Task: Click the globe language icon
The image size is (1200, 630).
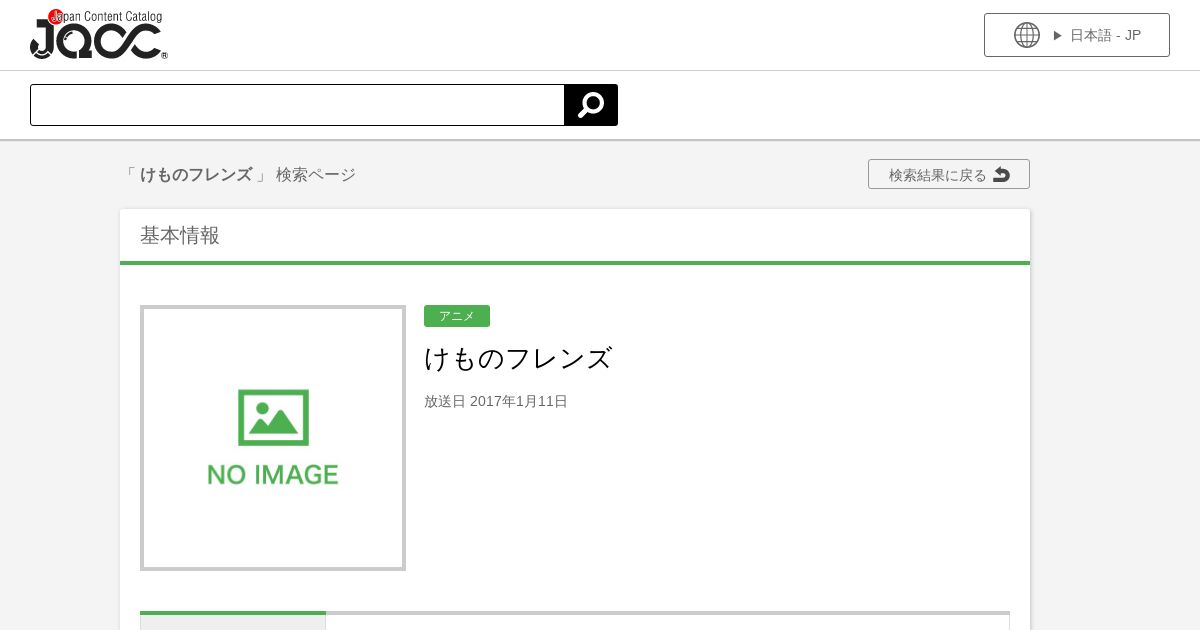Action: tap(1027, 35)
